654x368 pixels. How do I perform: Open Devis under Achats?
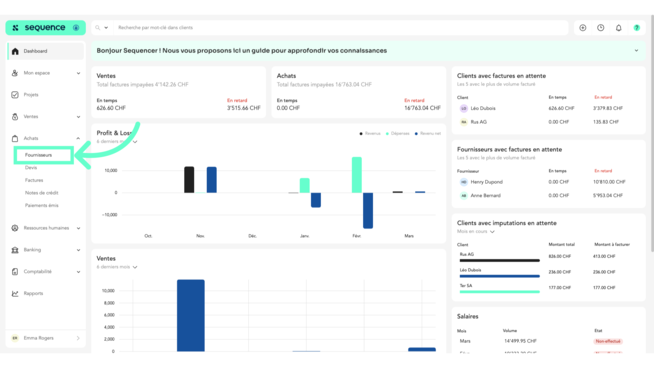coord(31,168)
